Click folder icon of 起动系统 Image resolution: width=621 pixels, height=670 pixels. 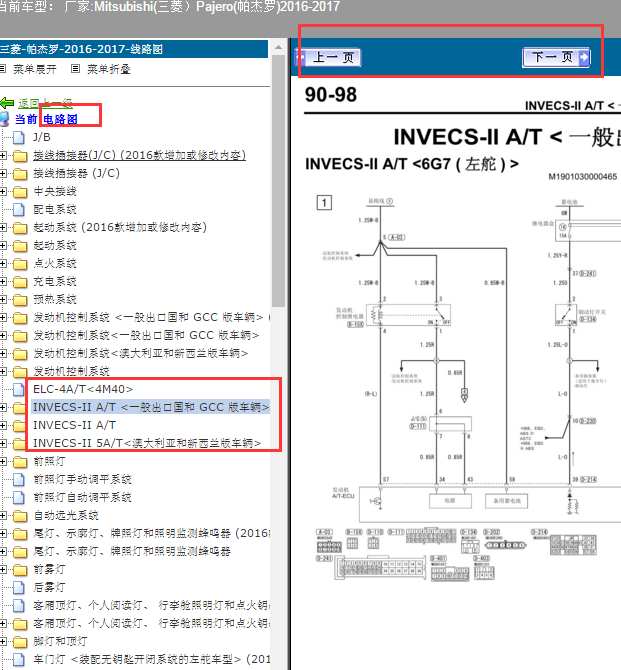20,246
